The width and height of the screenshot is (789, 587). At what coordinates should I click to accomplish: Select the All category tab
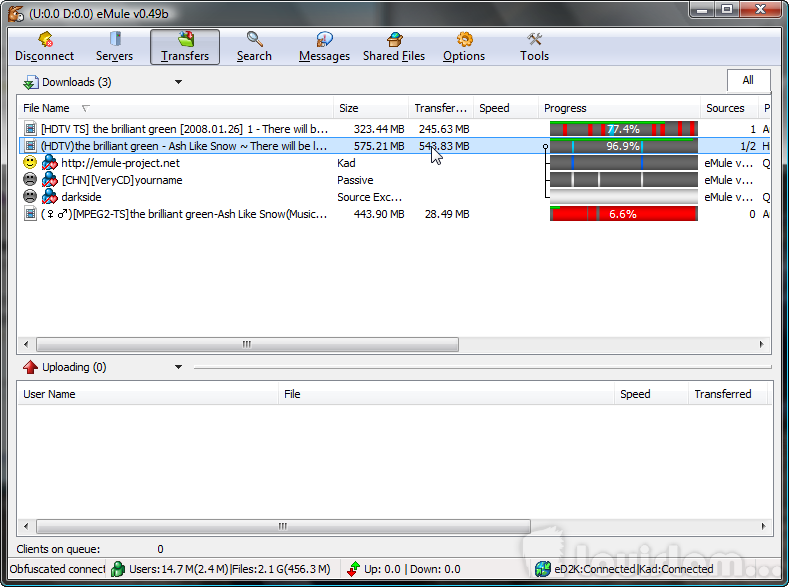[748, 80]
